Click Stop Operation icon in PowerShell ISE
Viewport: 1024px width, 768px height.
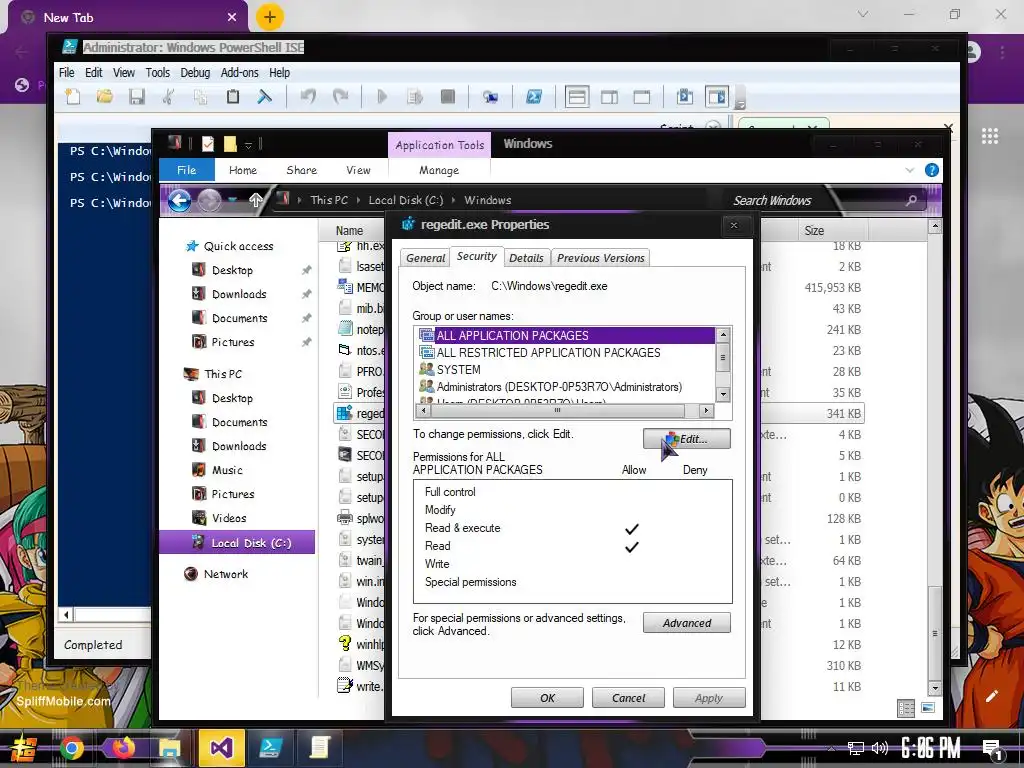(447, 97)
